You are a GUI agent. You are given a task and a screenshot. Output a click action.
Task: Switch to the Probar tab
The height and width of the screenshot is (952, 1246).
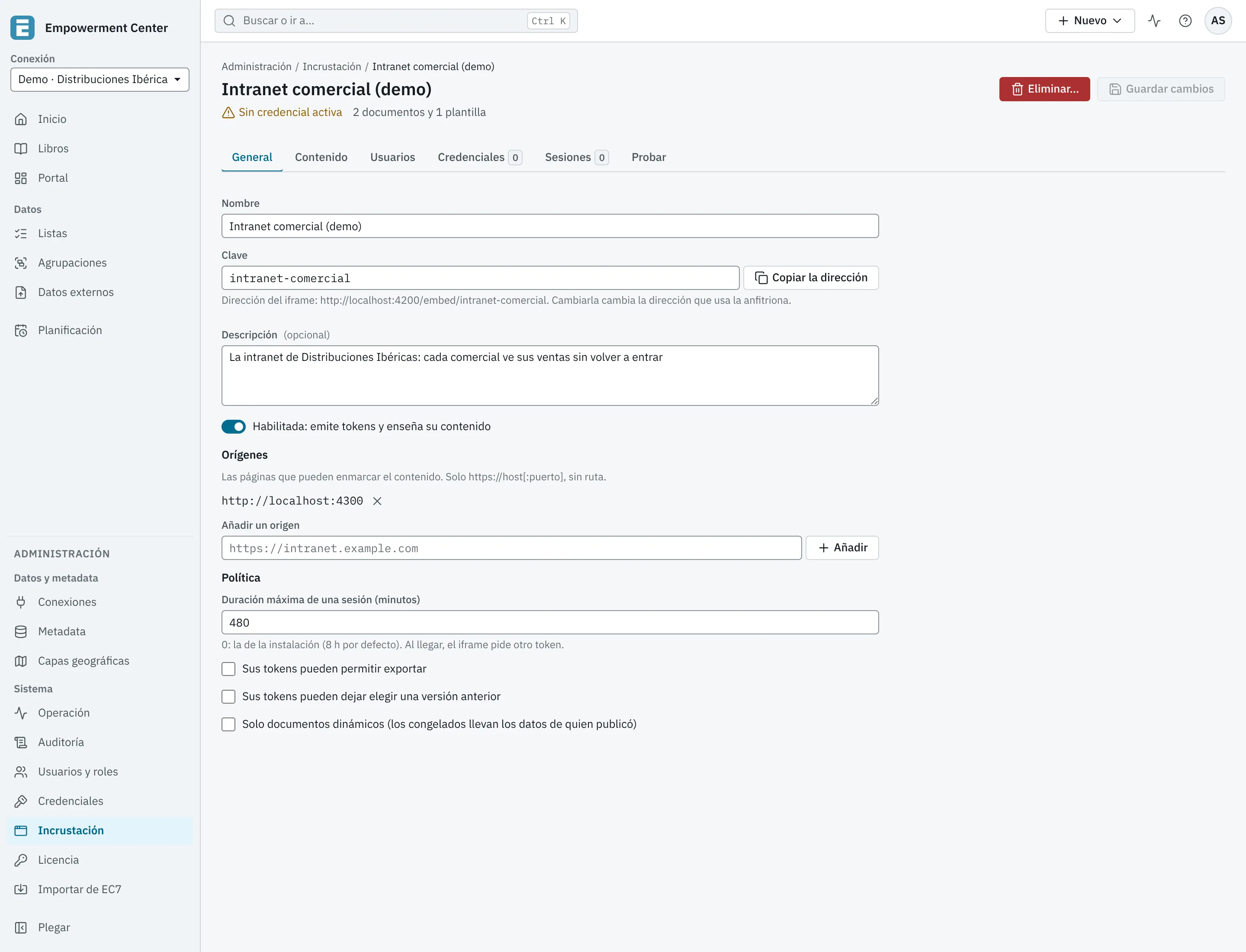649,158
